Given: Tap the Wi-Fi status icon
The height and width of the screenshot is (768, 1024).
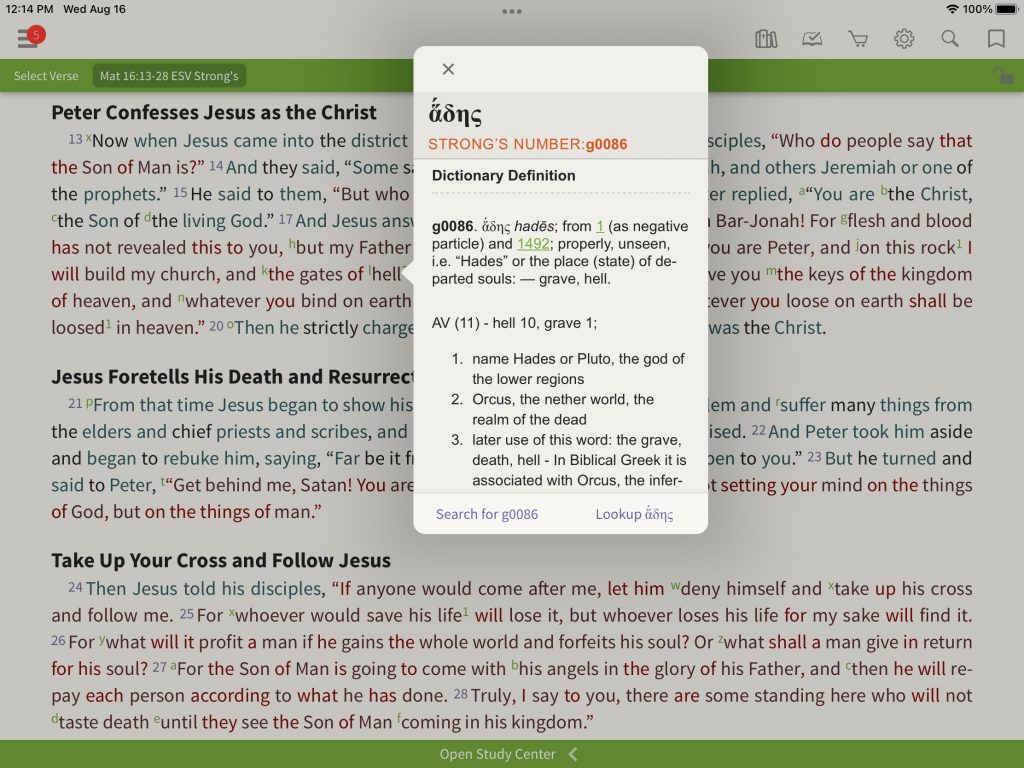Looking at the screenshot, I should coord(952,9).
